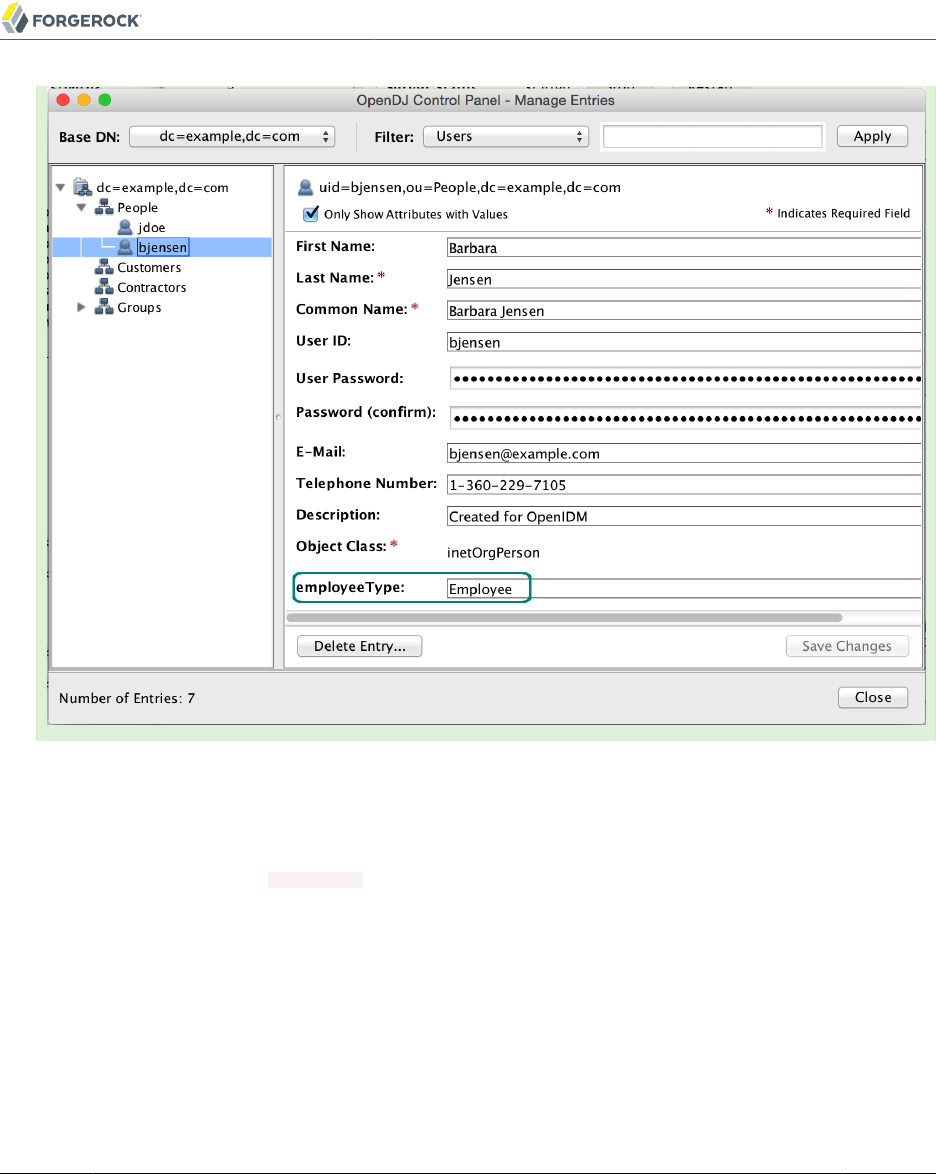This screenshot has width=936, height=1174.
Task: Open the Filter Users dropdown
Action: coord(506,136)
